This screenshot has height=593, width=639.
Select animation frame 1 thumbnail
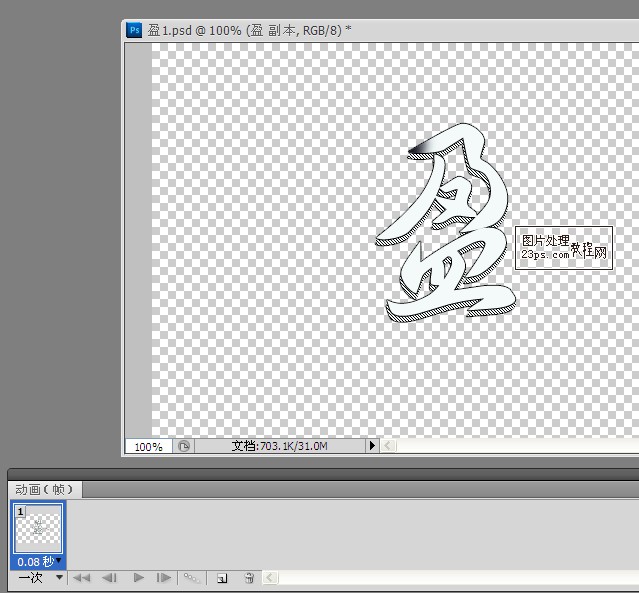pos(38,528)
